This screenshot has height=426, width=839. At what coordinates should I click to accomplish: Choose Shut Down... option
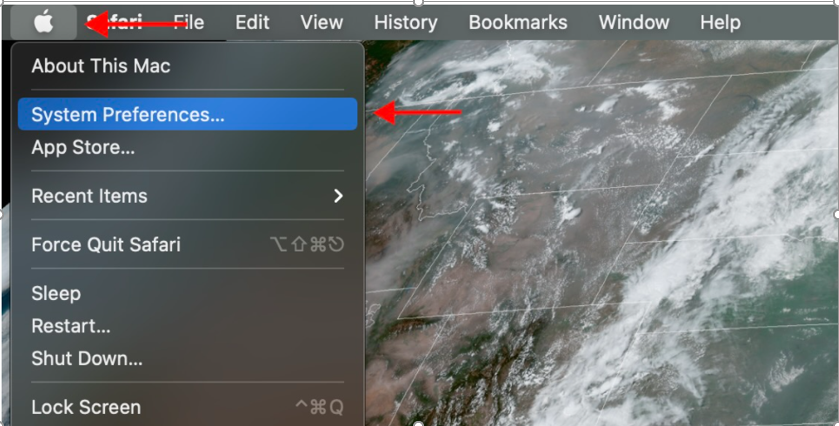coord(187,358)
